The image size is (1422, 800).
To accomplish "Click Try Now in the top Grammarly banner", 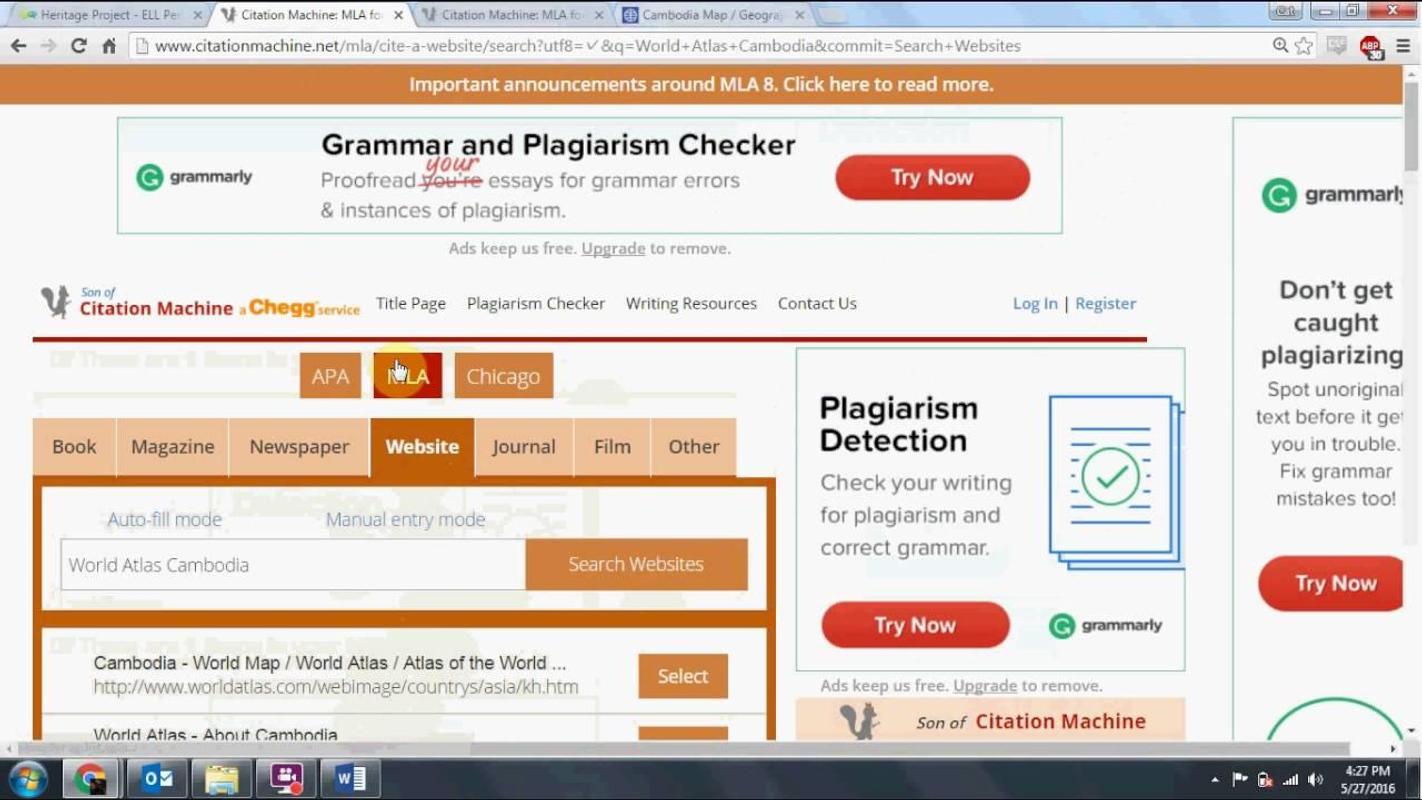I will [x=932, y=177].
